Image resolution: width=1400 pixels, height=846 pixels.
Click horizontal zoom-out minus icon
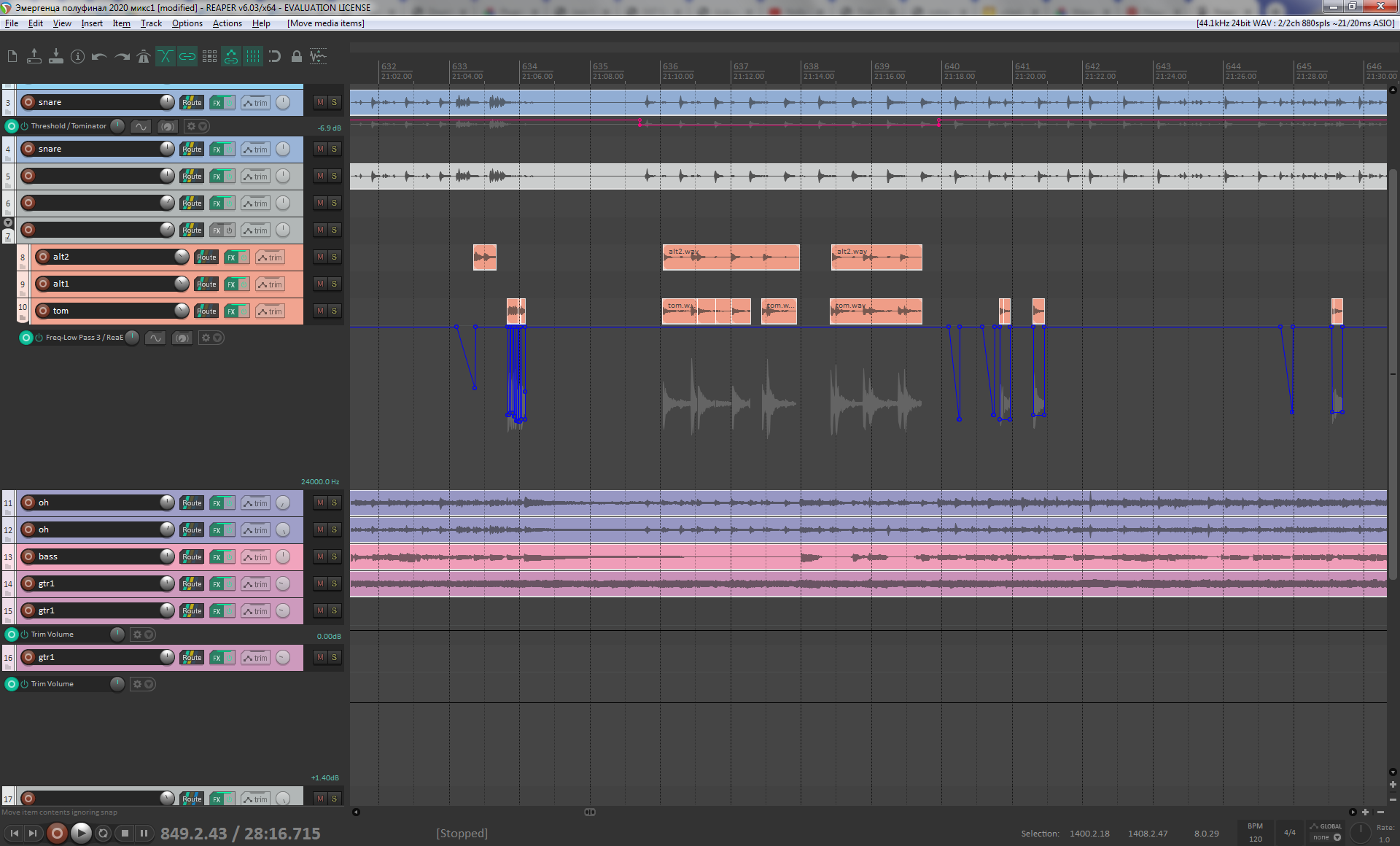[1380, 812]
